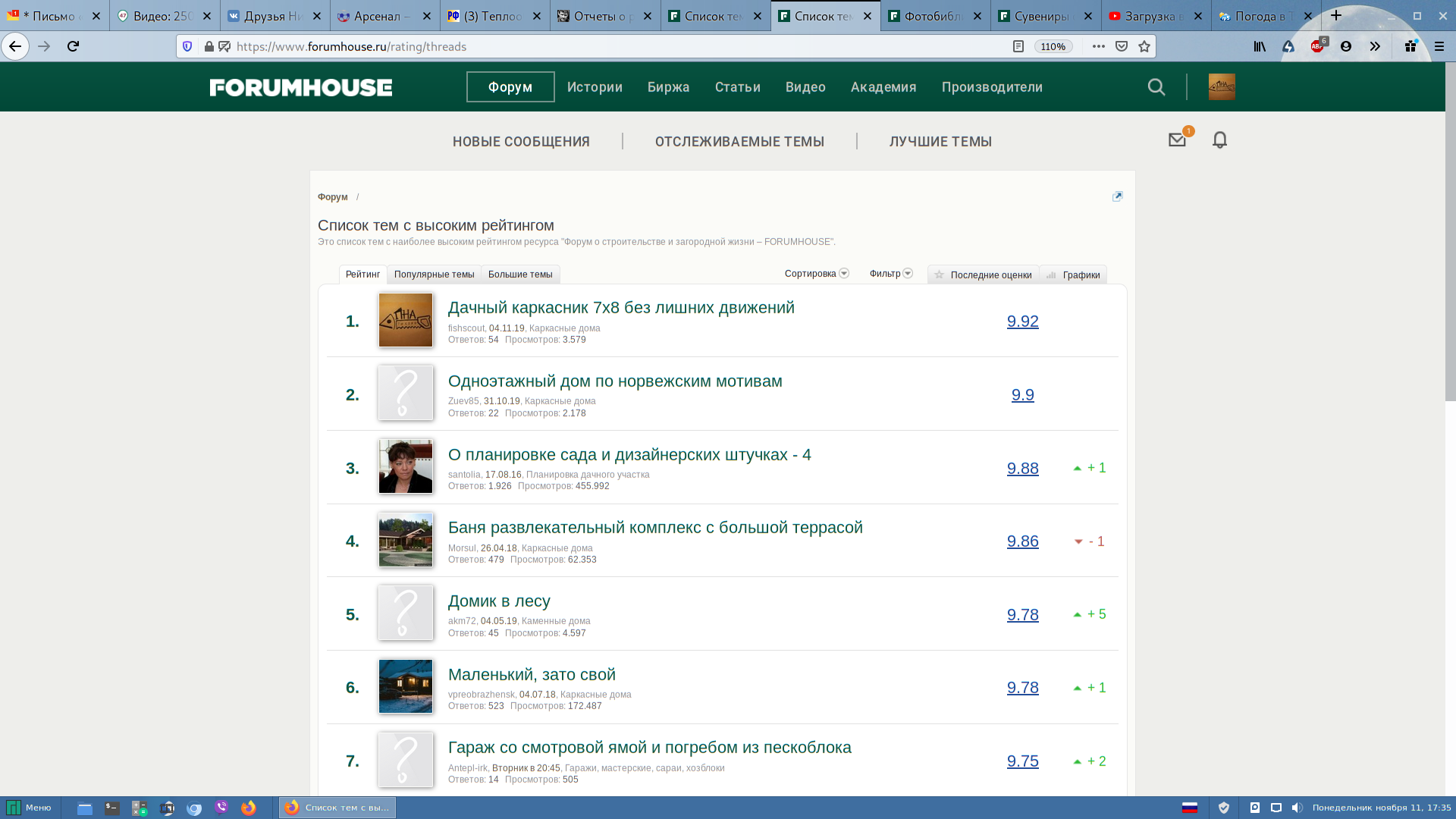Open the notifications bell icon
1456x819 pixels.
point(1219,140)
